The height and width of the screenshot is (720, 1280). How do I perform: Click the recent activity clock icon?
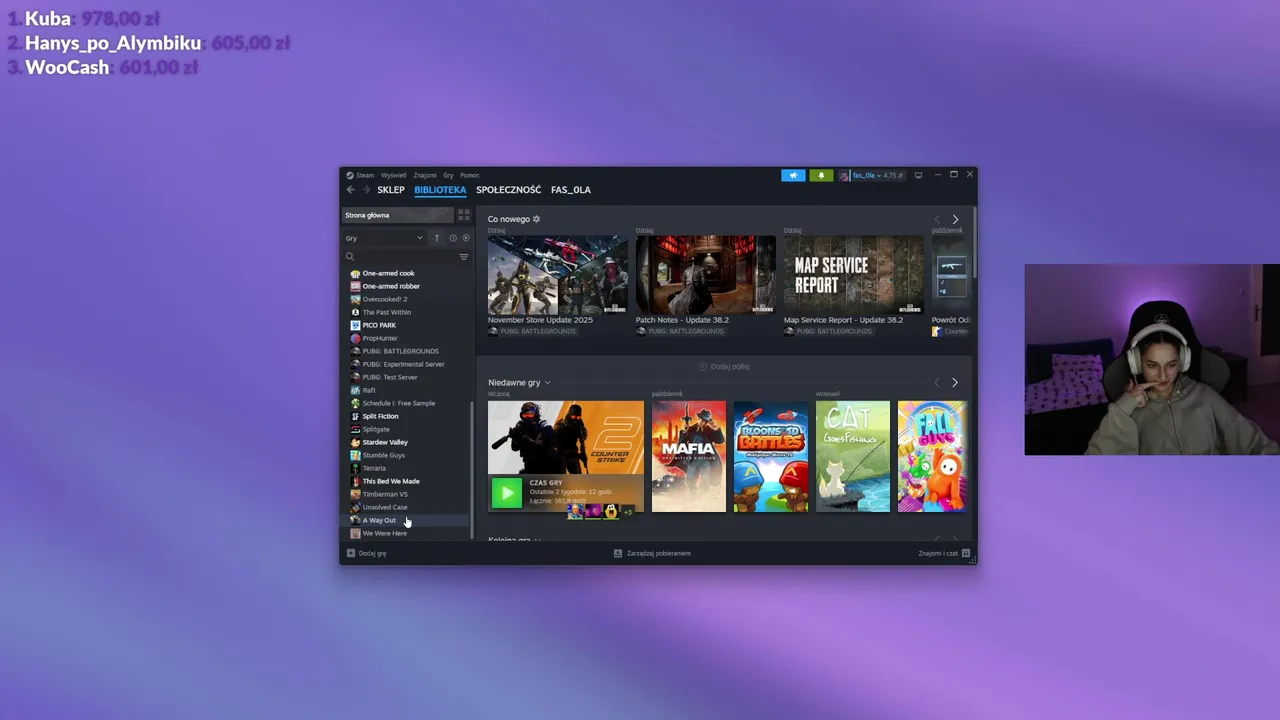tap(453, 238)
